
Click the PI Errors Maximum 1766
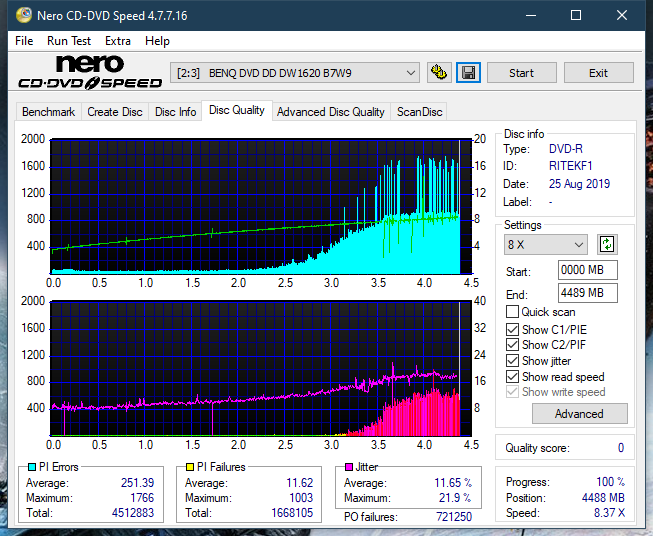(x=142, y=498)
